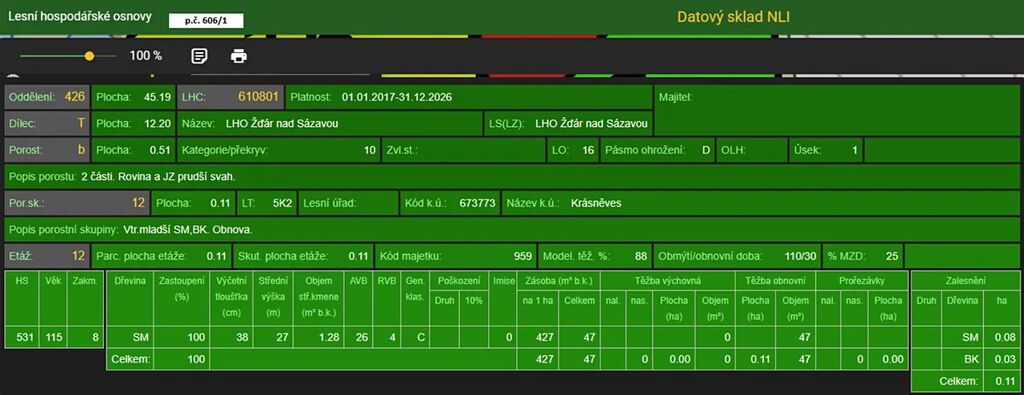
Task: Click the Popis porostní skupiny row
Action: (x=513, y=230)
